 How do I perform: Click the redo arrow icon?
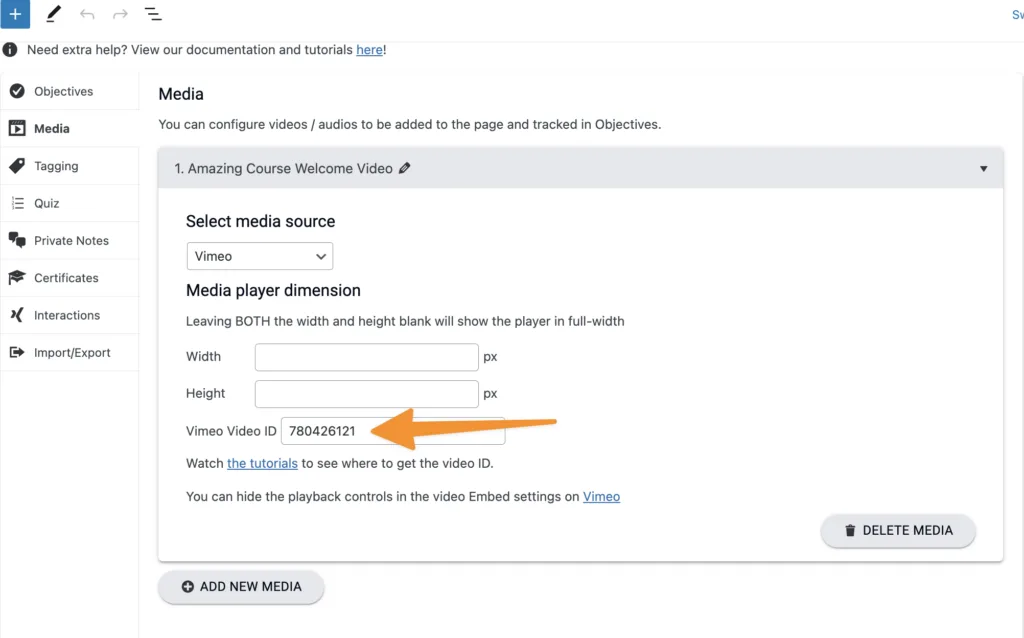[x=120, y=14]
